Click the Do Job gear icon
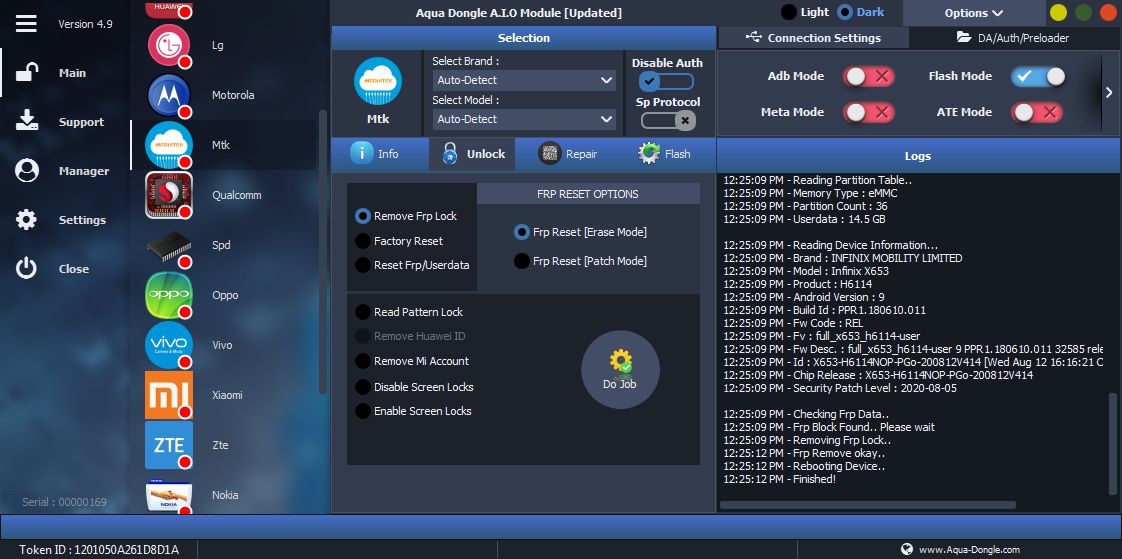Image resolution: width=1122 pixels, height=559 pixels. [x=620, y=361]
